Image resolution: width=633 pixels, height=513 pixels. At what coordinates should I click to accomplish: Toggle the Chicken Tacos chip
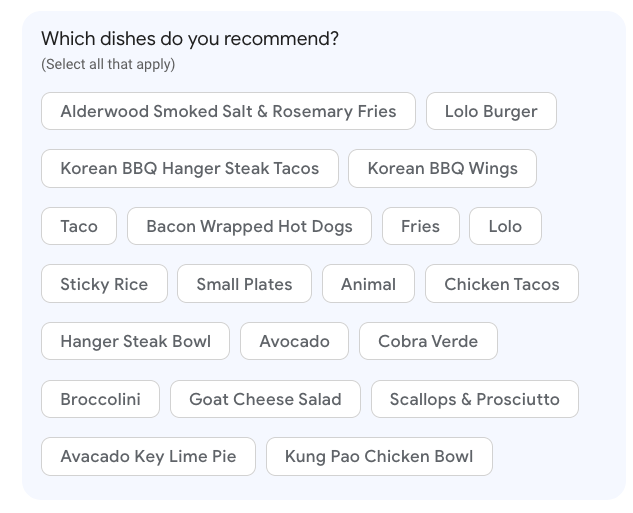(x=501, y=284)
